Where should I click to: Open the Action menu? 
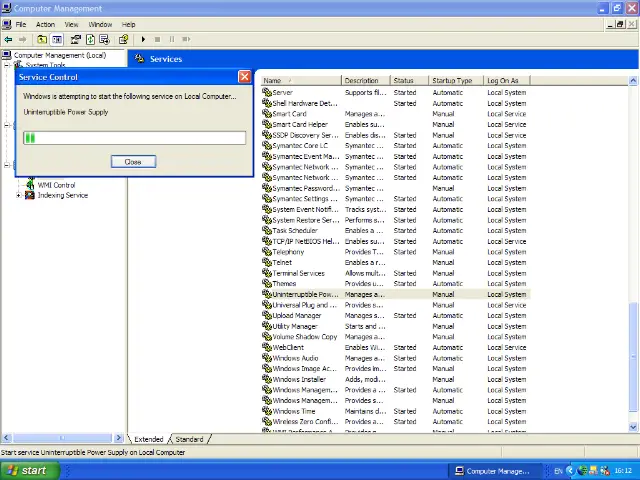coord(45,24)
